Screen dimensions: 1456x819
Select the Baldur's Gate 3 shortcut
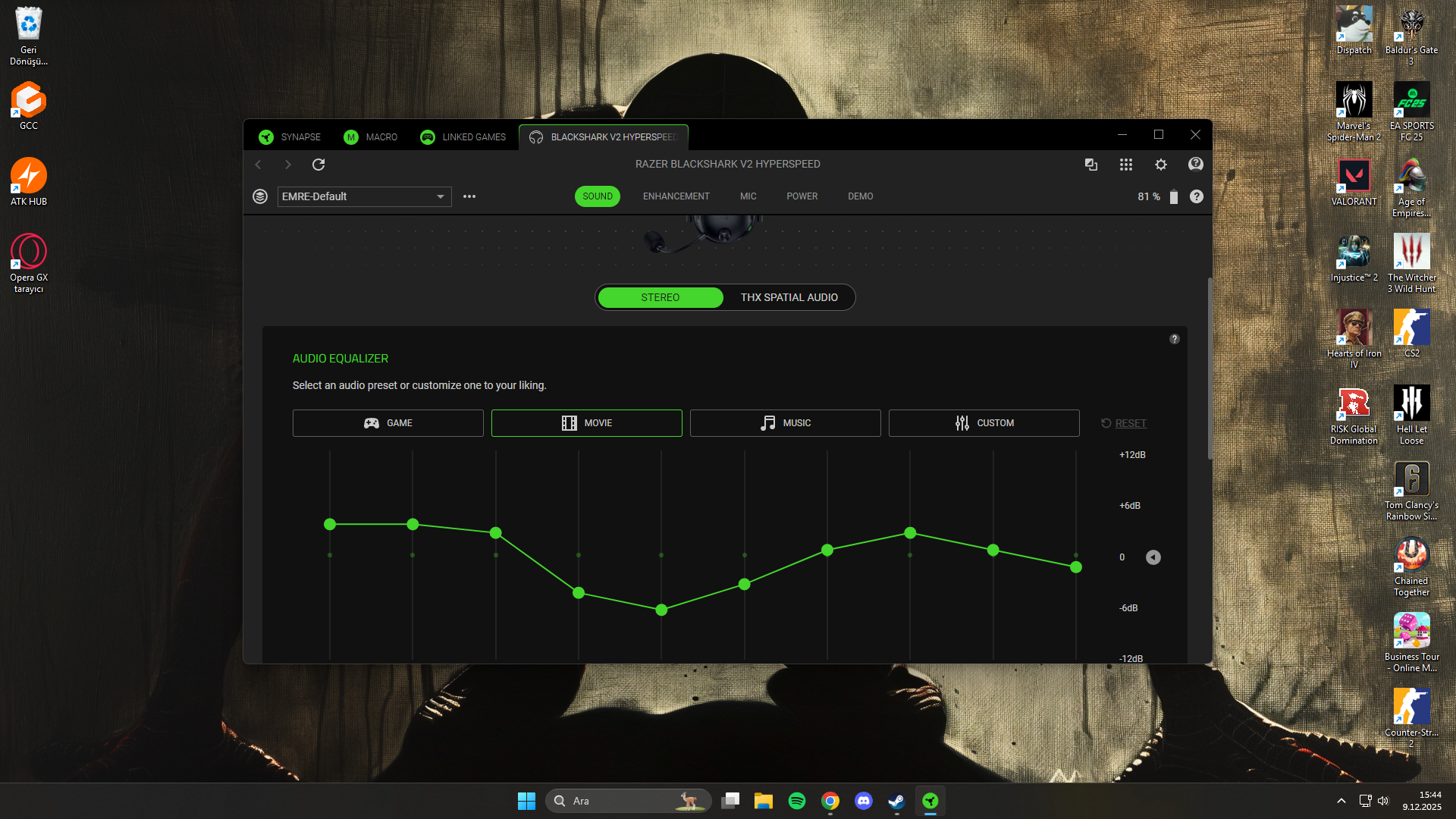click(x=1412, y=36)
